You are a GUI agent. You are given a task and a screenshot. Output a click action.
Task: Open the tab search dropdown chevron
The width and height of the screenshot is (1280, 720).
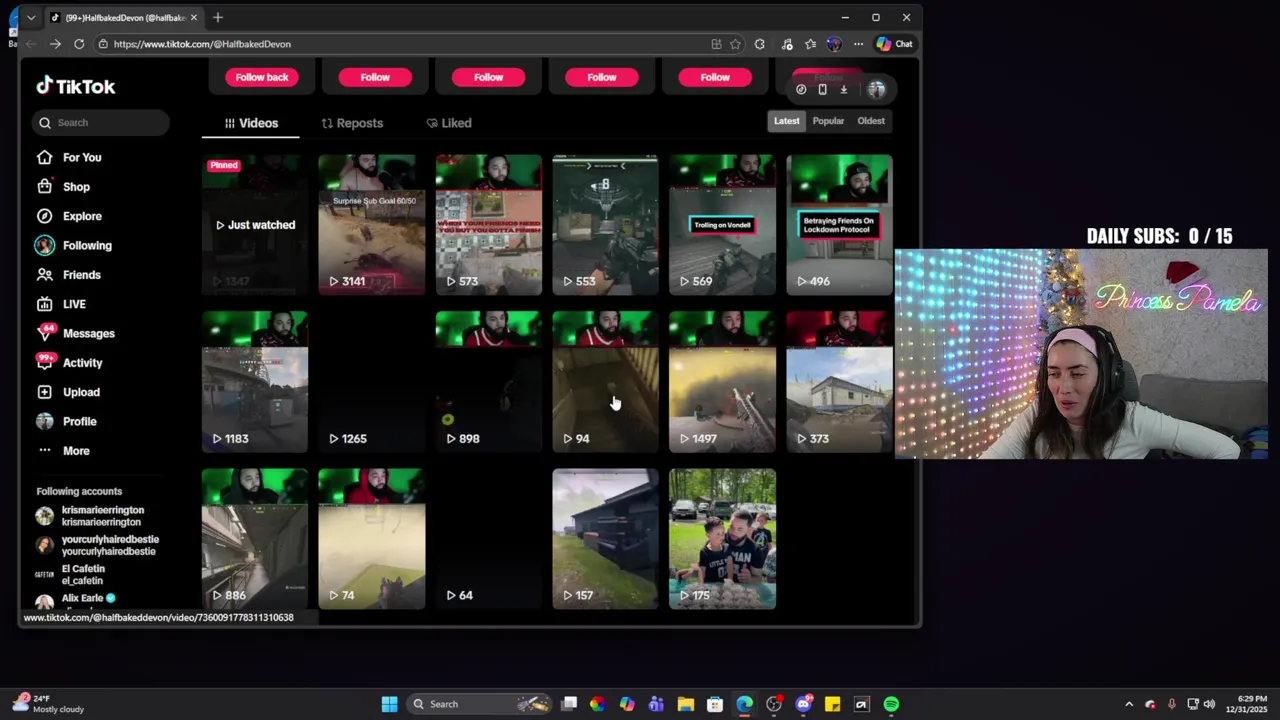click(31, 17)
